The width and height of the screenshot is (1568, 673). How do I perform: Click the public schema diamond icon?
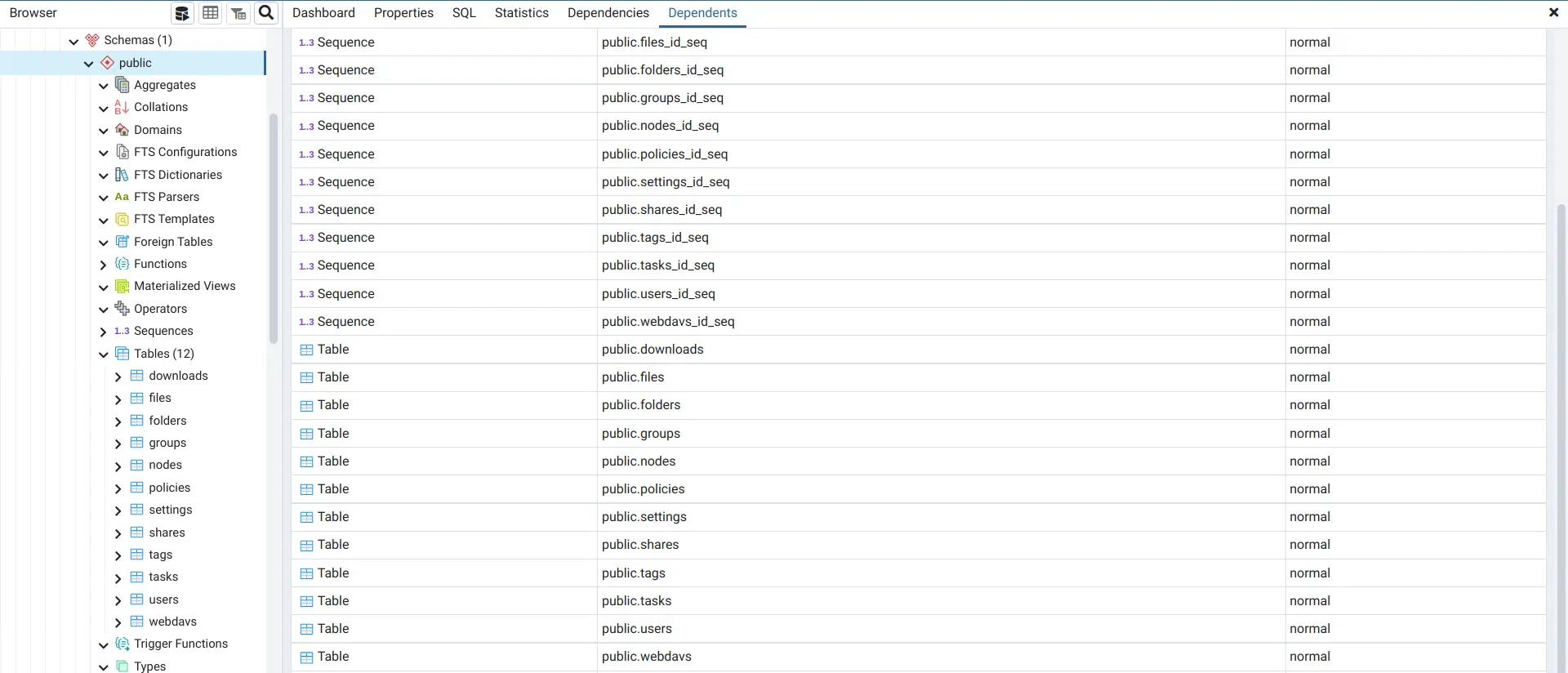(107, 63)
